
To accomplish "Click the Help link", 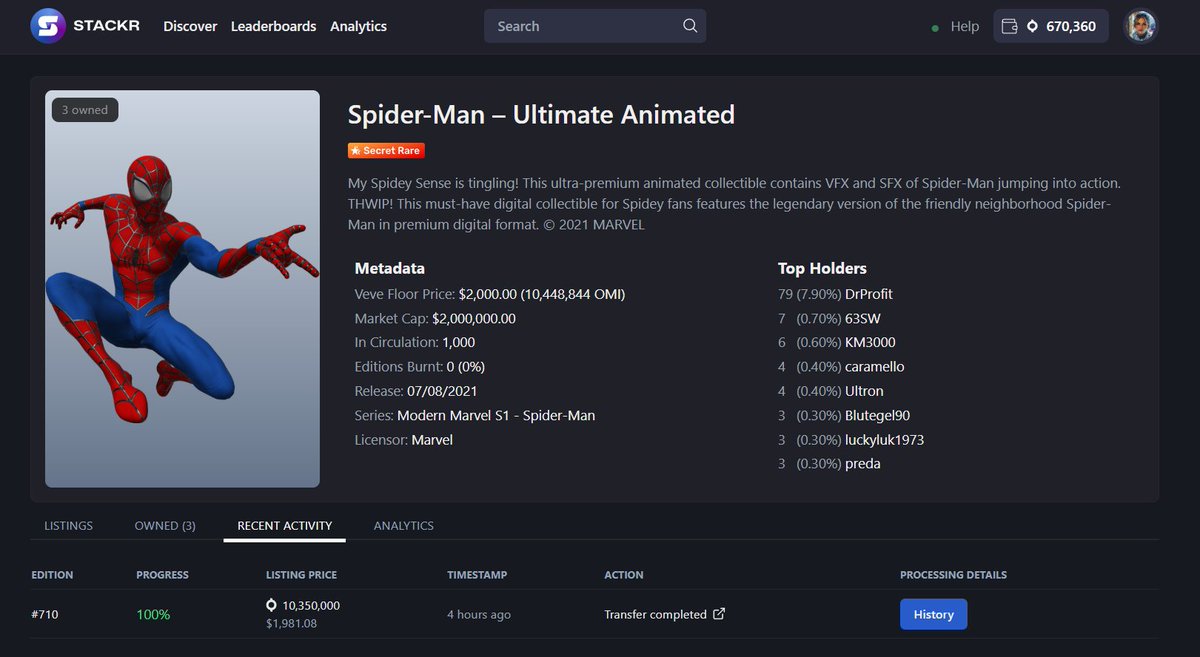I will coord(965,26).
